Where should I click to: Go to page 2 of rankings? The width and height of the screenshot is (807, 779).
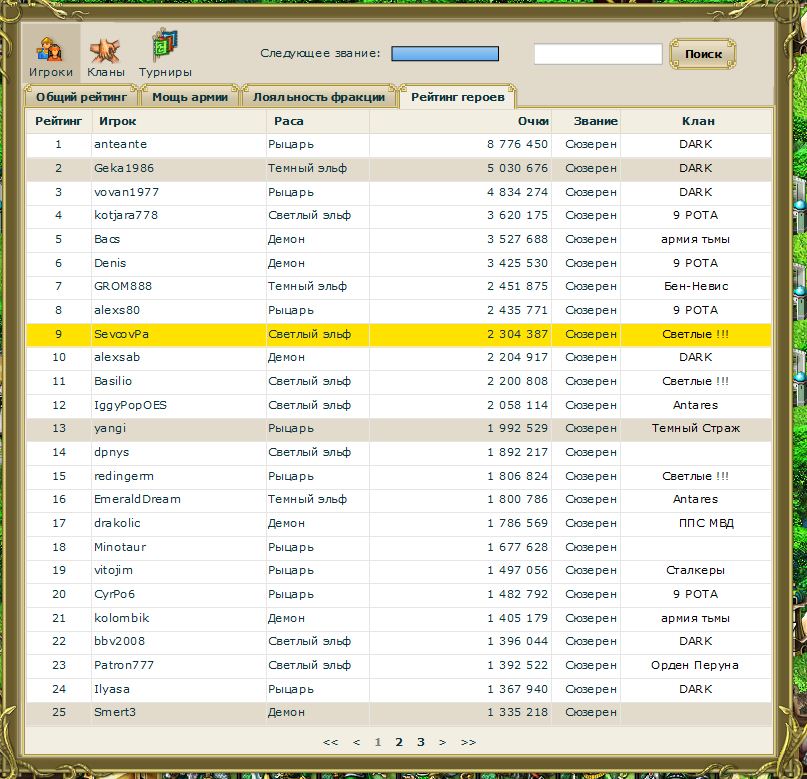click(x=399, y=742)
